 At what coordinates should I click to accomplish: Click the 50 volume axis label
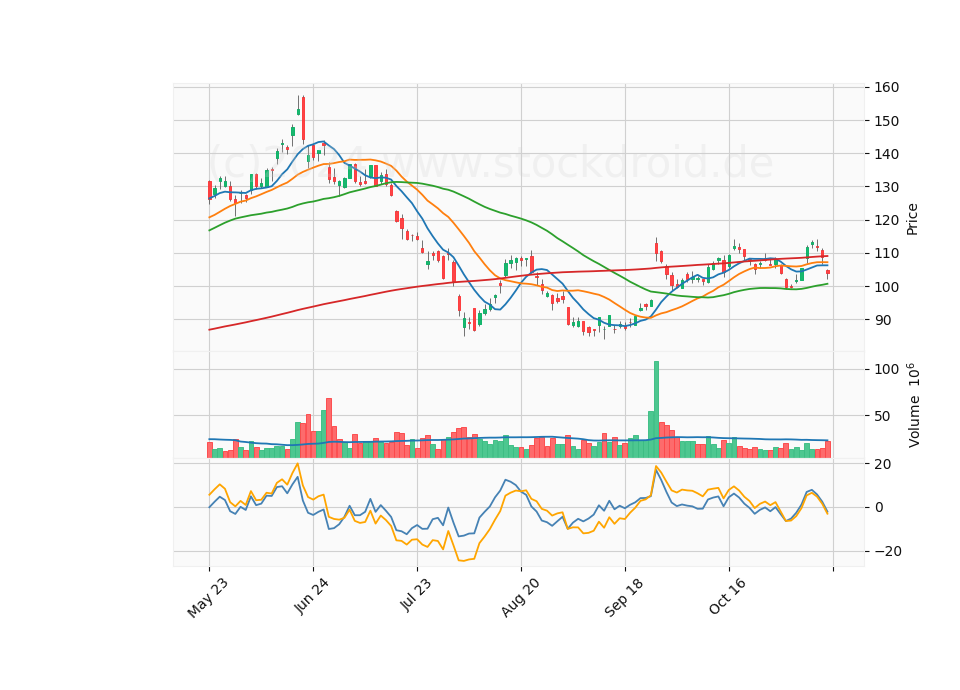click(x=882, y=416)
